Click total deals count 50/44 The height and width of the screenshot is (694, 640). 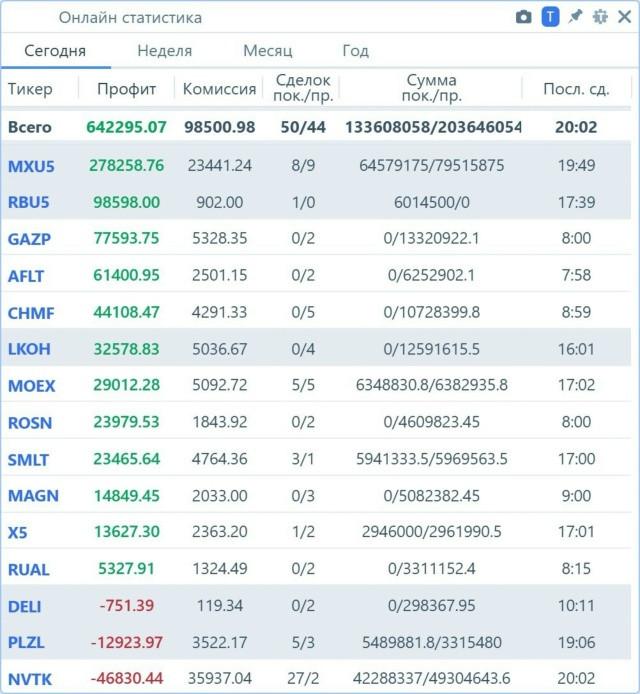click(x=303, y=127)
